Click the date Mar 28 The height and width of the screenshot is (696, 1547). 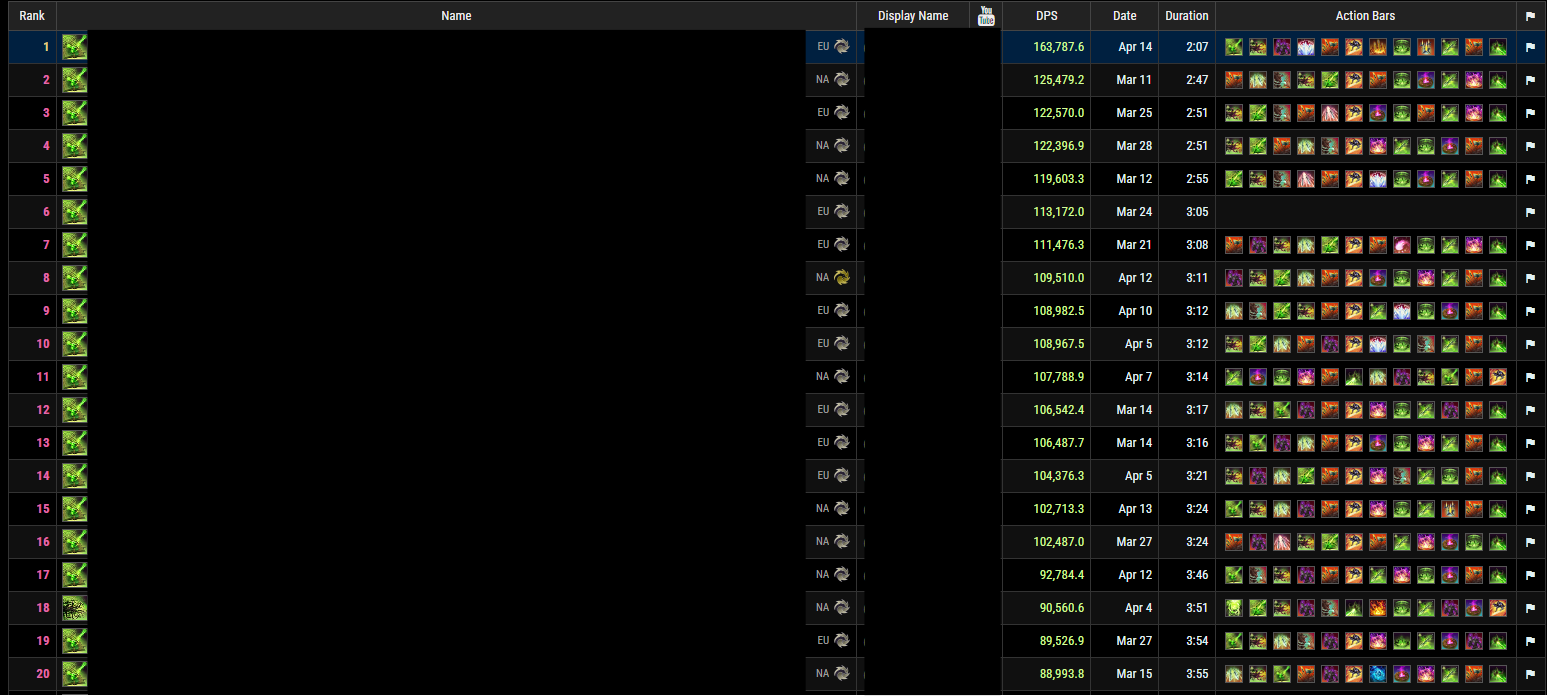point(1134,146)
